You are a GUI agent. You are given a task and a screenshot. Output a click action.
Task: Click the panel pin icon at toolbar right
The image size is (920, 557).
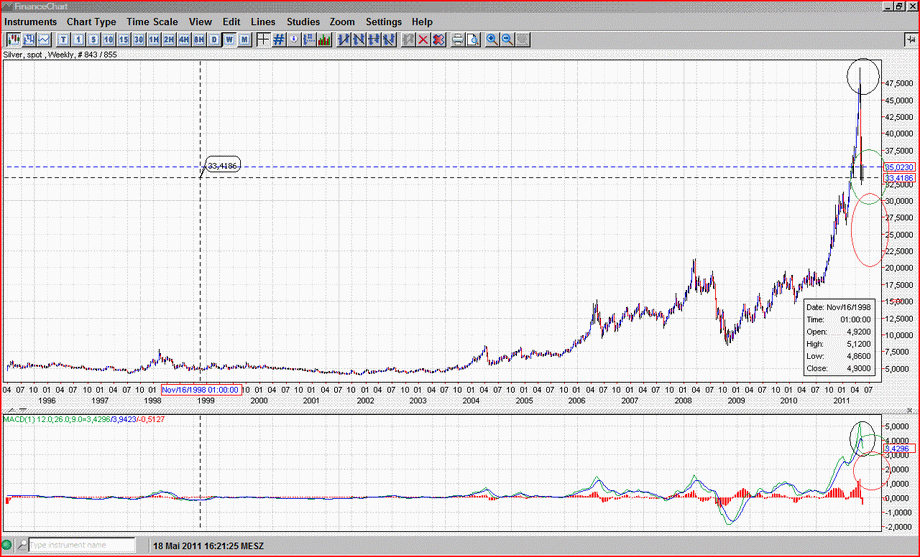pos(910,39)
